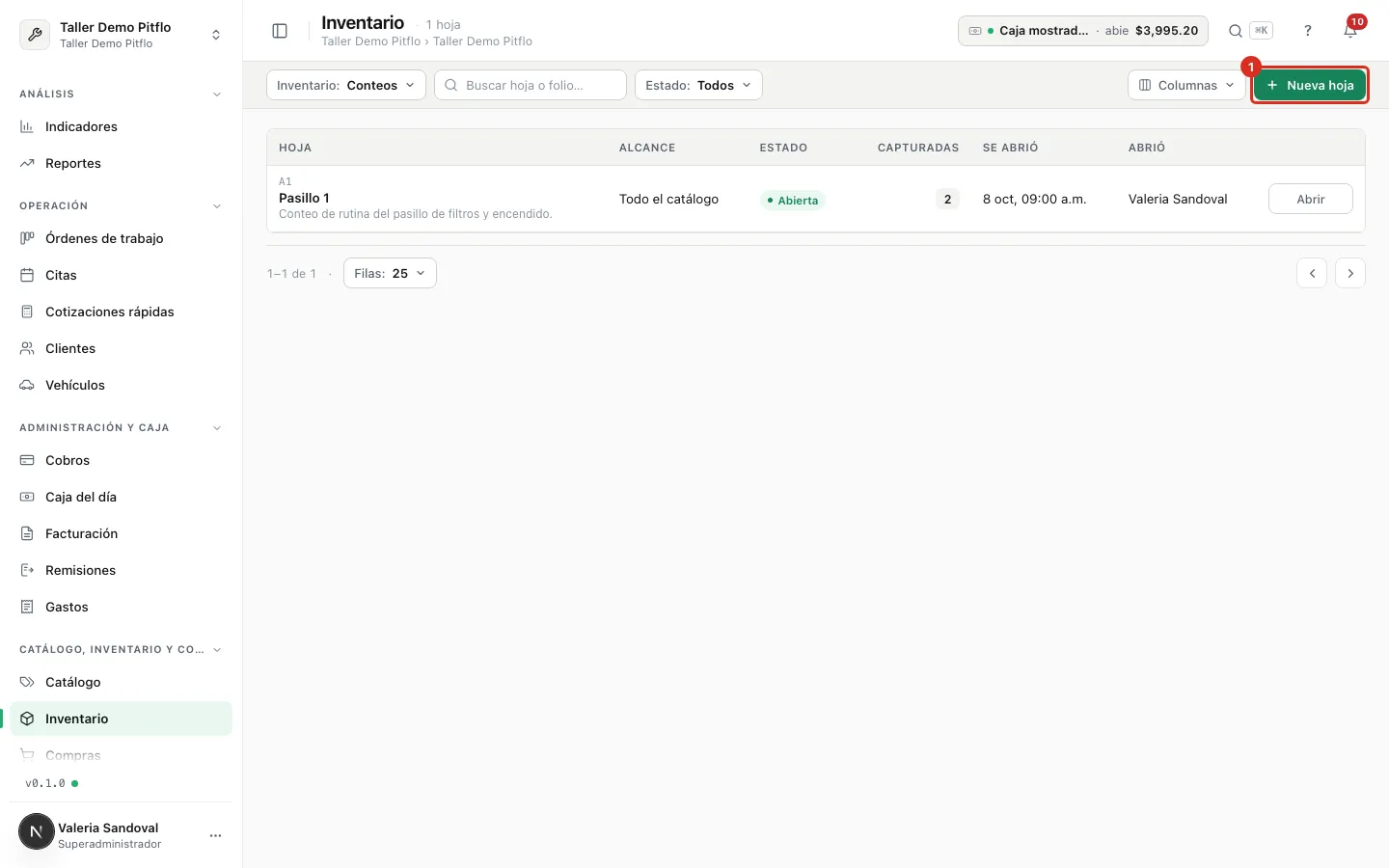
Task: Click the Gastos receipt icon
Action: point(27,607)
